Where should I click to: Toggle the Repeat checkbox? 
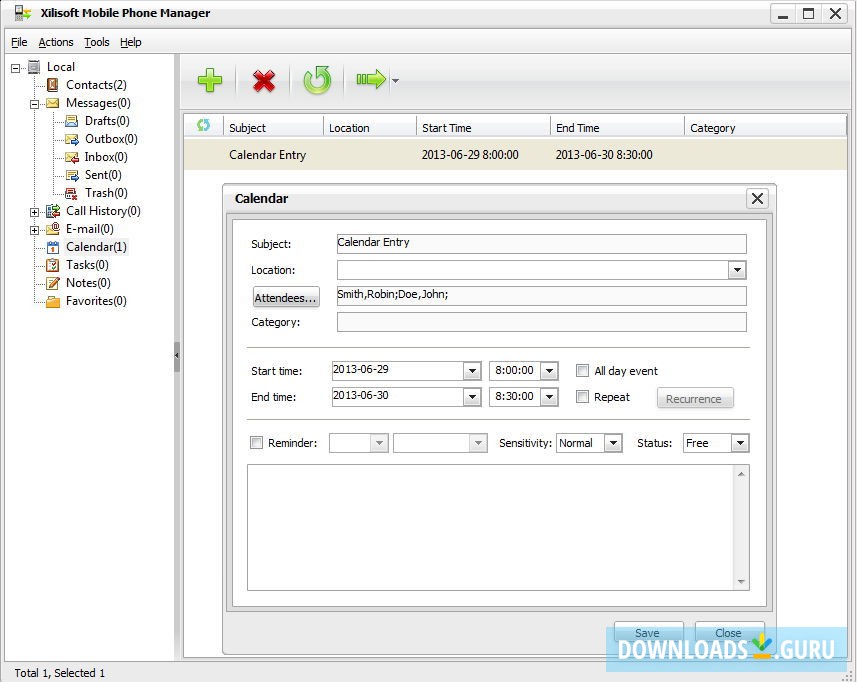583,397
